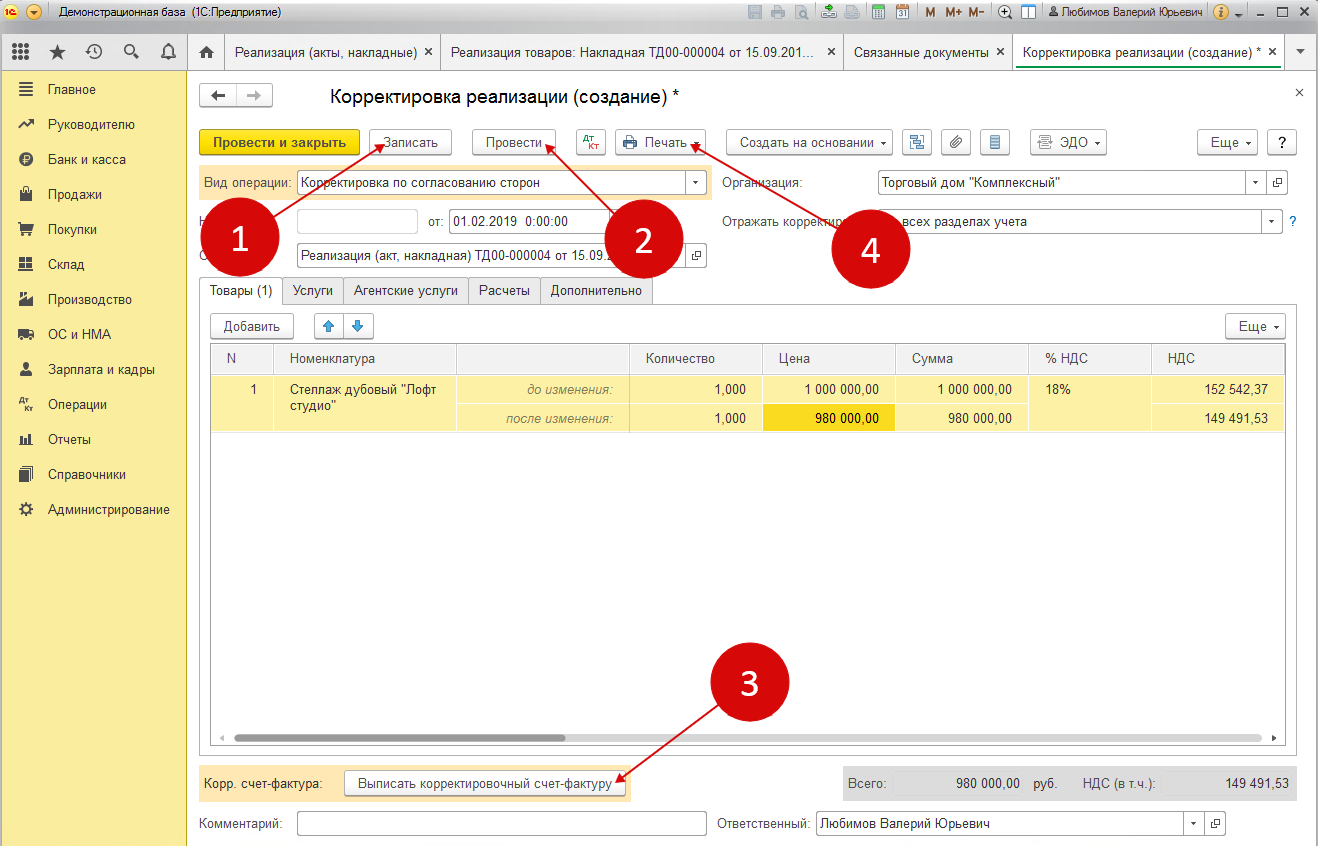The width and height of the screenshot is (1318, 846).
Task: Open Создать на основании dropdown
Action: coord(810,143)
